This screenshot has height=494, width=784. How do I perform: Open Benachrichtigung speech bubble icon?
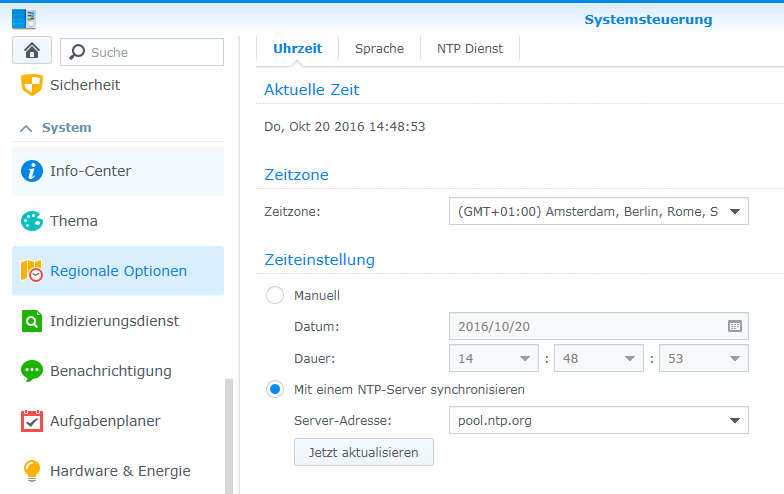(32, 371)
